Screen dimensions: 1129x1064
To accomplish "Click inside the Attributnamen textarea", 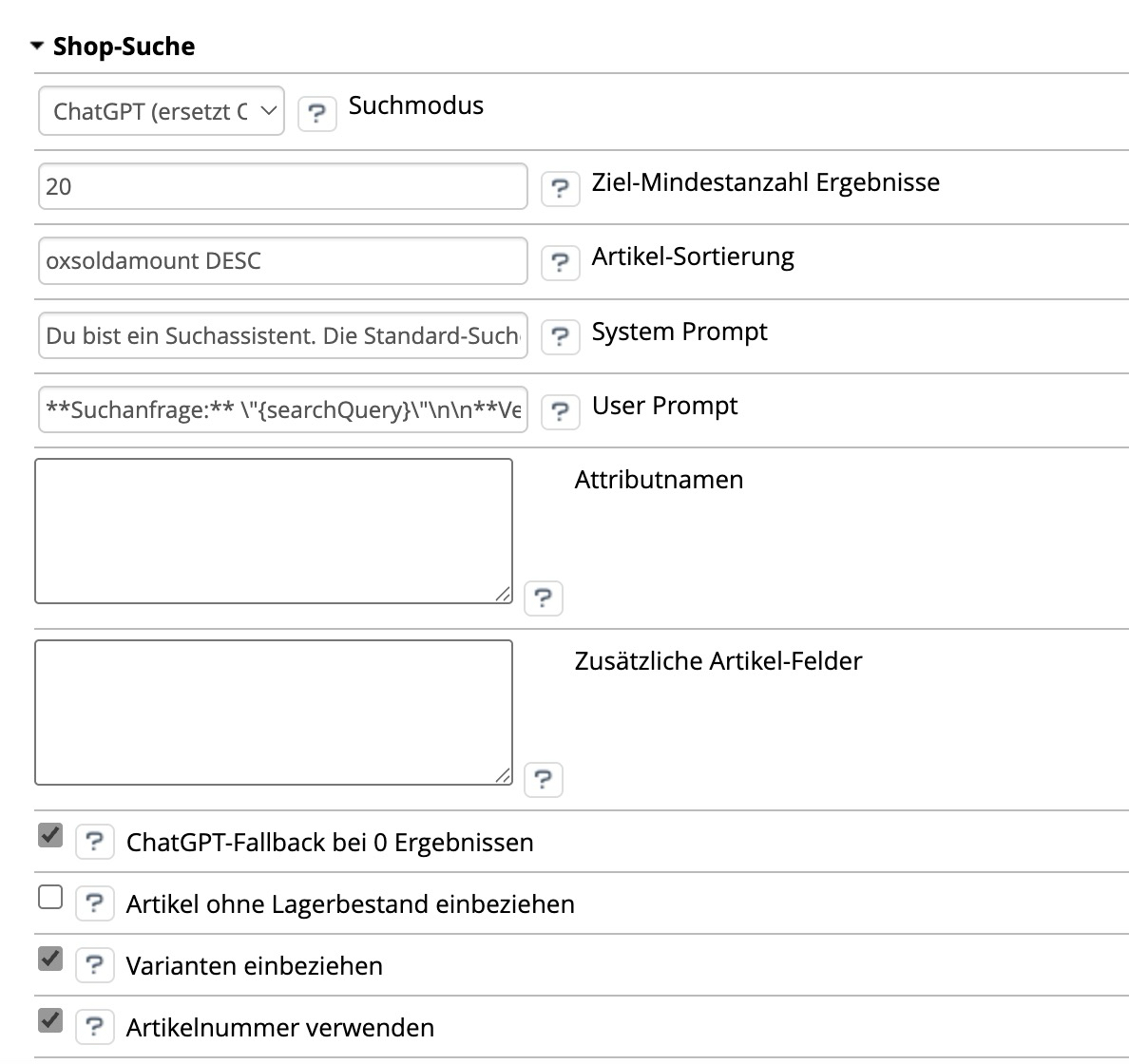I will pos(274,531).
